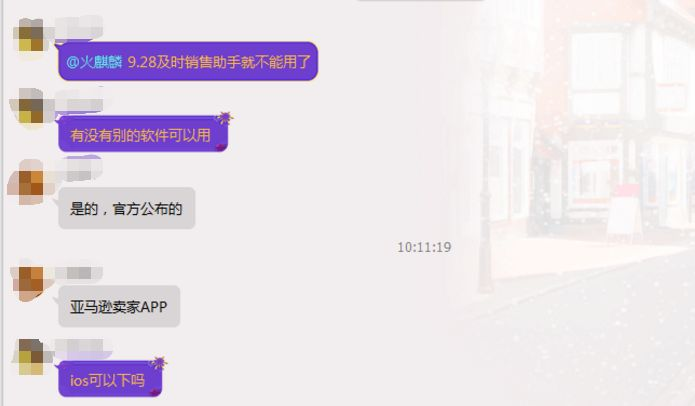Screen dimensions: 695x406
Task: Open avatar next to 亚马逊卖家APP message
Action: click(x=31, y=280)
